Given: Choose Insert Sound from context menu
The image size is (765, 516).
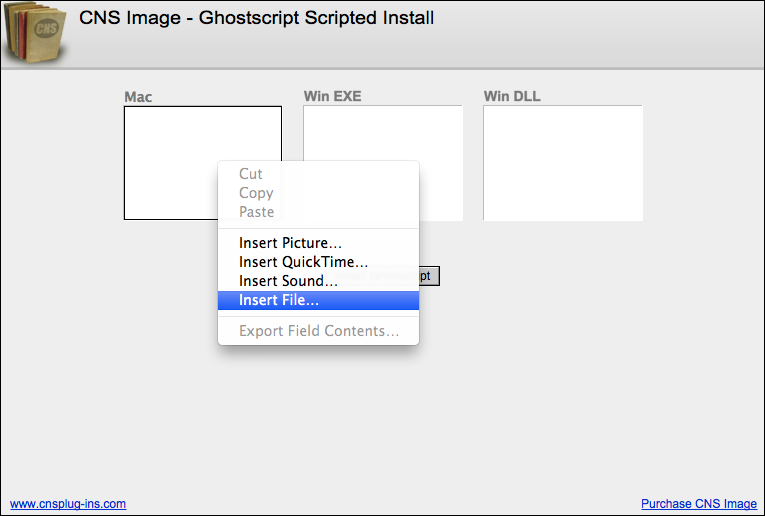Looking at the screenshot, I should (318, 281).
